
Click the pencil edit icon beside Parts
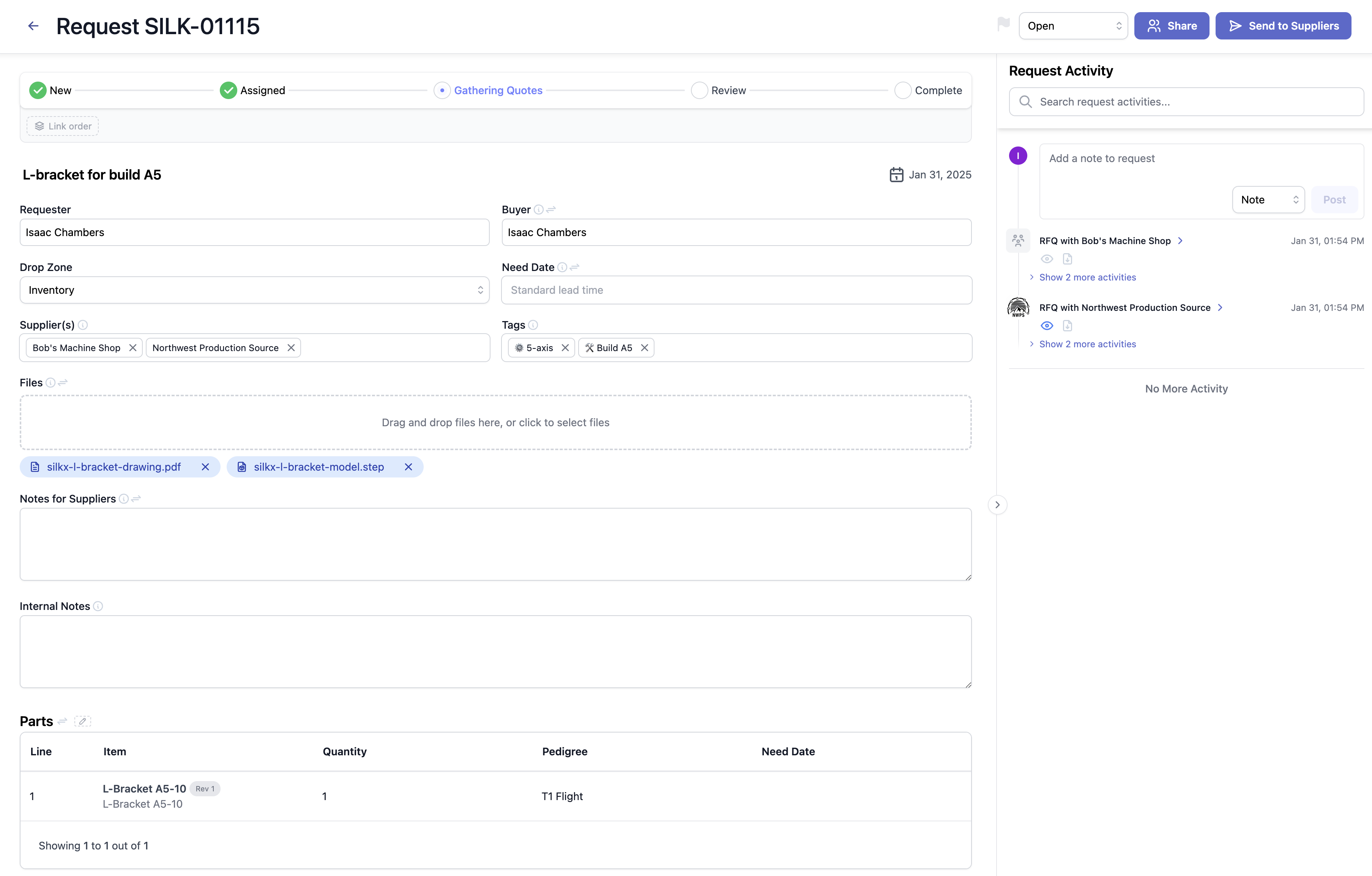point(83,721)
